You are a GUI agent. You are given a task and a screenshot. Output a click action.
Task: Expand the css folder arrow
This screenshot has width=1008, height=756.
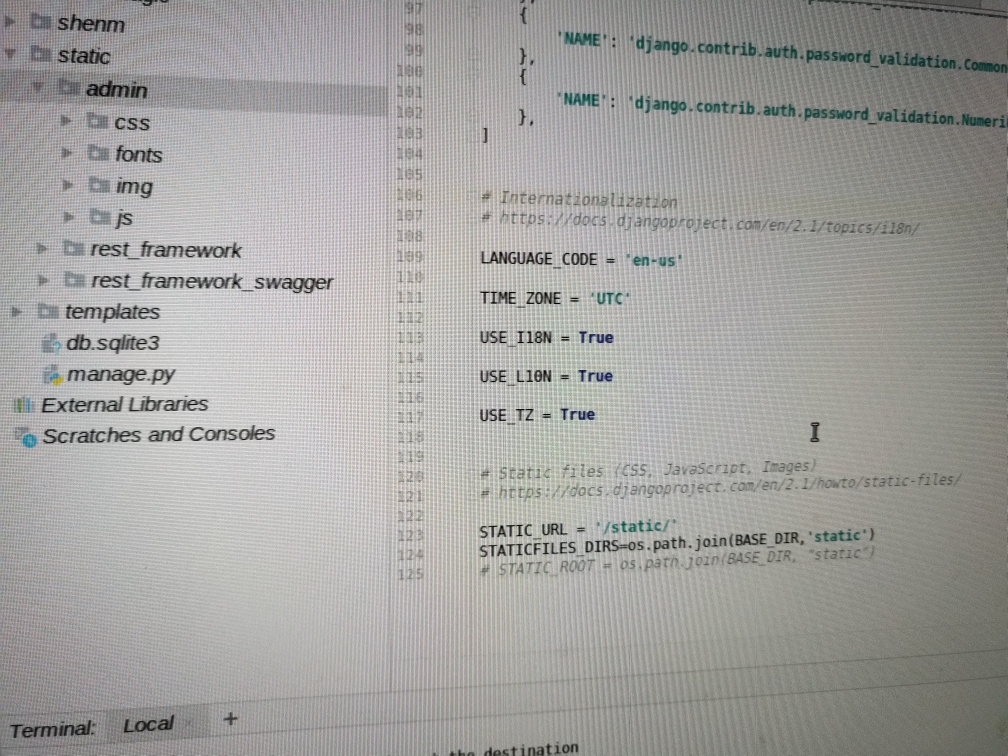(x=65, y=120)
